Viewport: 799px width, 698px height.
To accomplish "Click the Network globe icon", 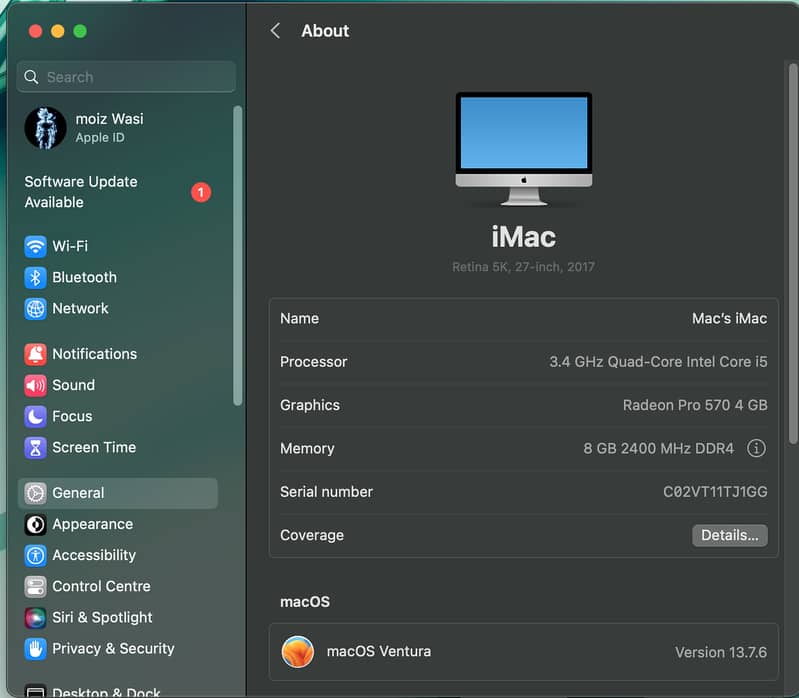I will tap(35, 309).
